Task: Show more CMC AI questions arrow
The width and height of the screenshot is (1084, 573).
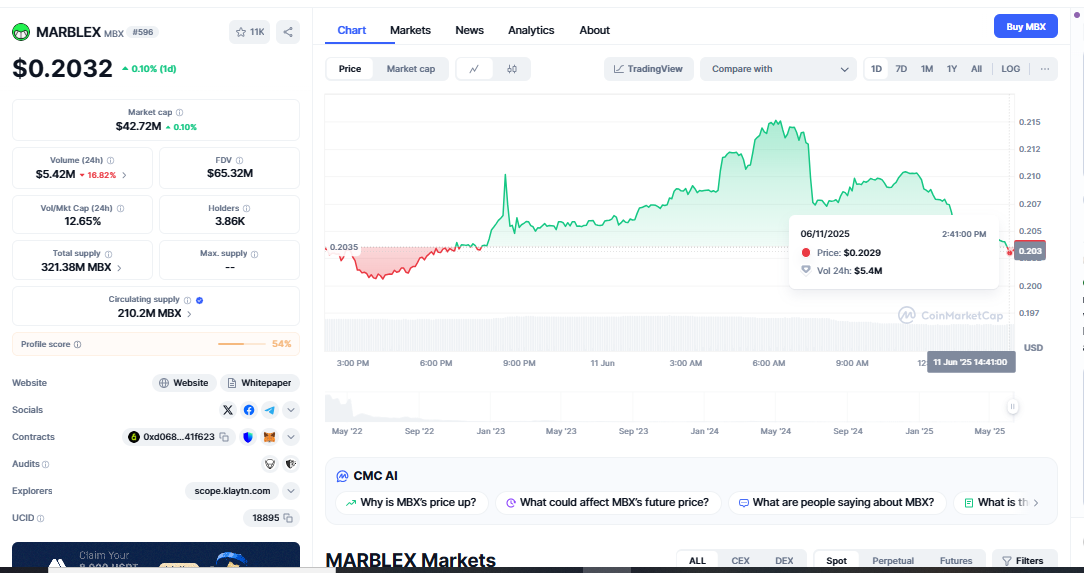Action: (1036, 502)
